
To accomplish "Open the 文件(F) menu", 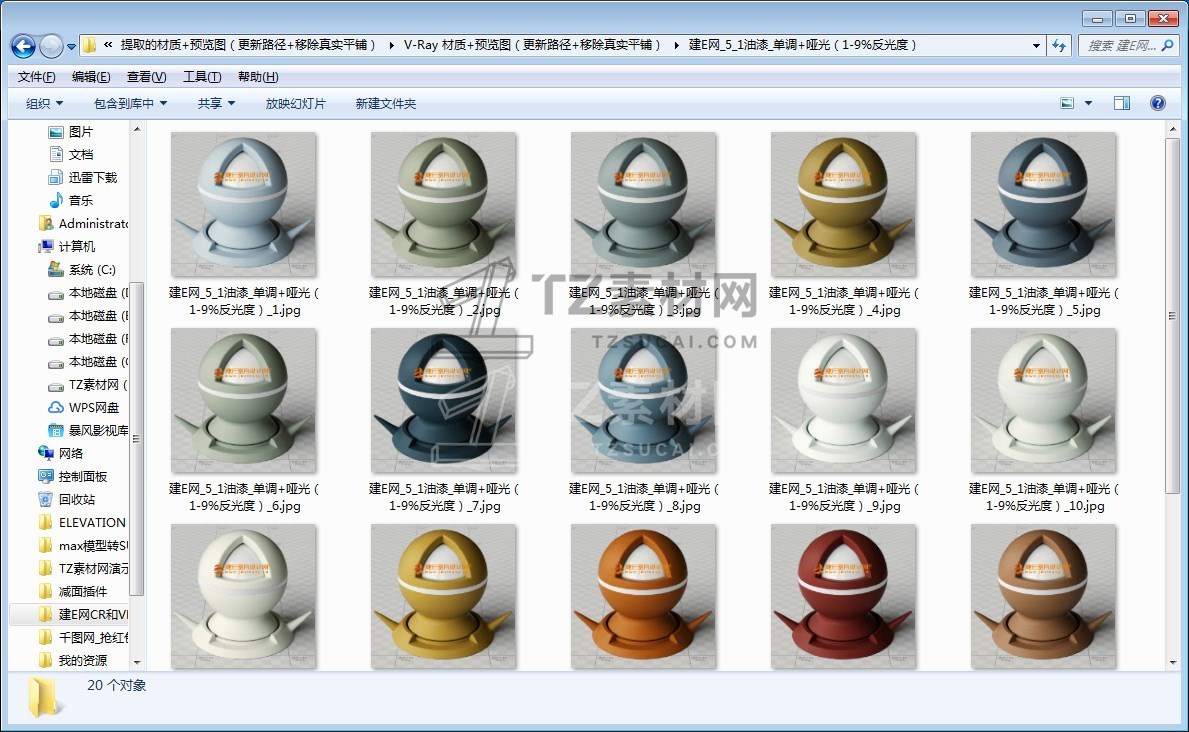I will [x=37, y=77].
